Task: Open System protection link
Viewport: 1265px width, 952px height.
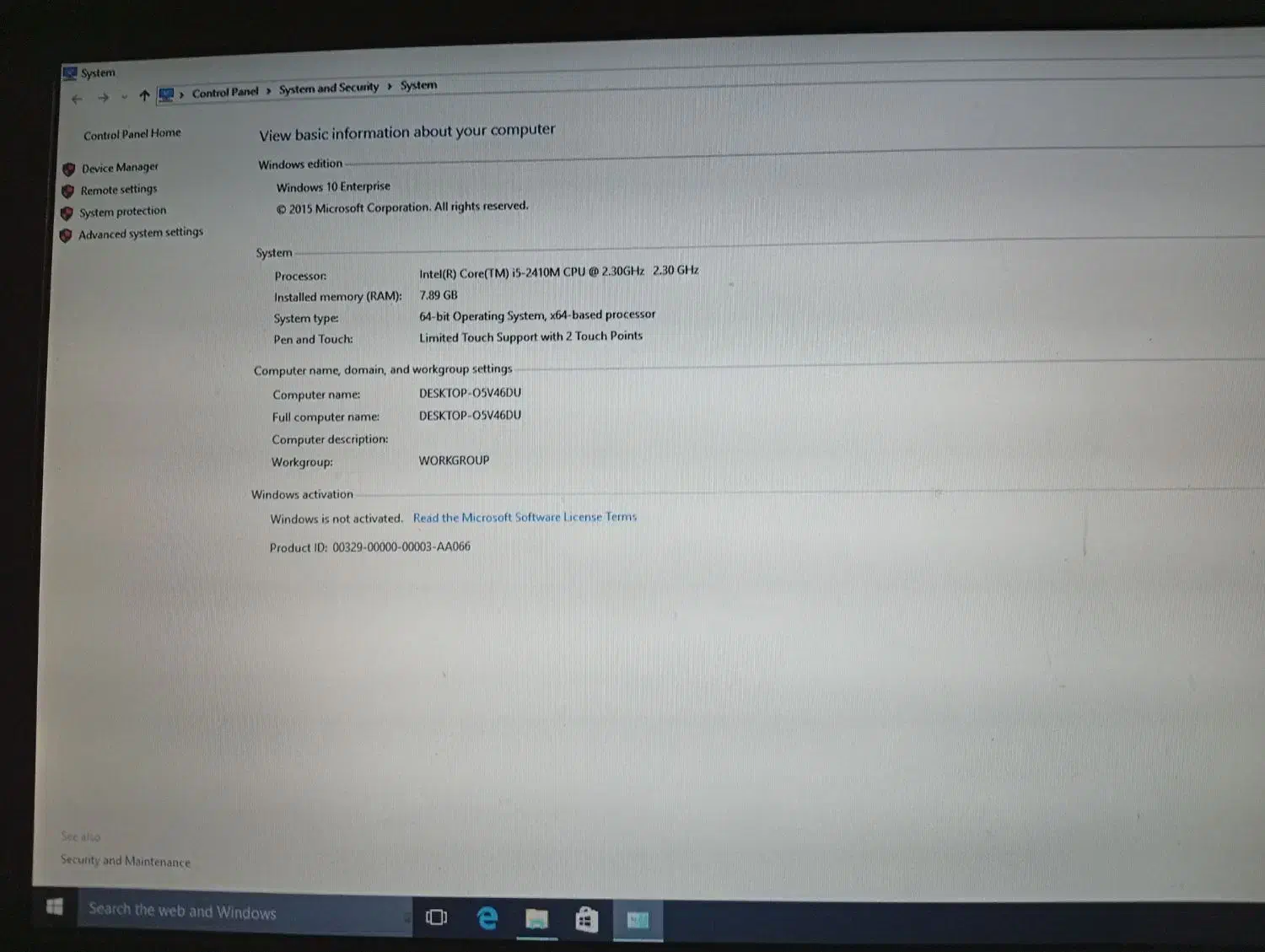Action: [123, 212]
